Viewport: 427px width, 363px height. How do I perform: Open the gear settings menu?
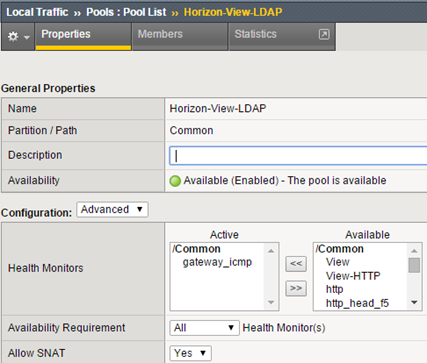(x=18, y=37)
